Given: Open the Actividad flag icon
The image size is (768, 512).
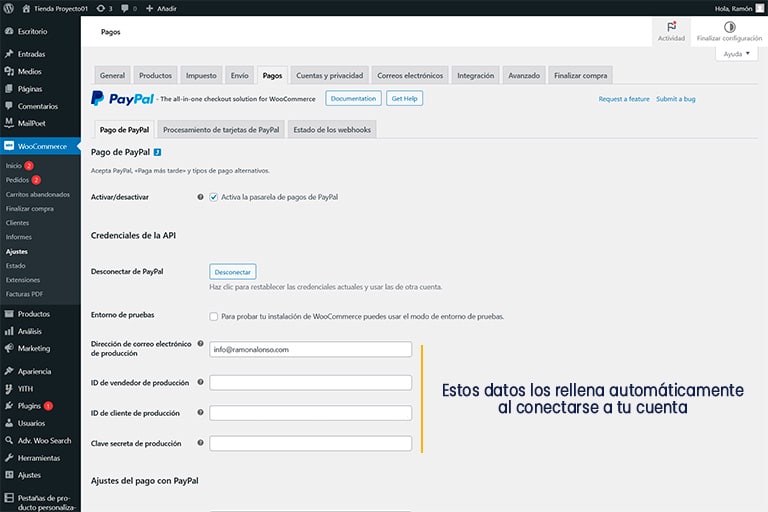Looking at the screenshot, I should pyautogui.click(x=672, y=26).
